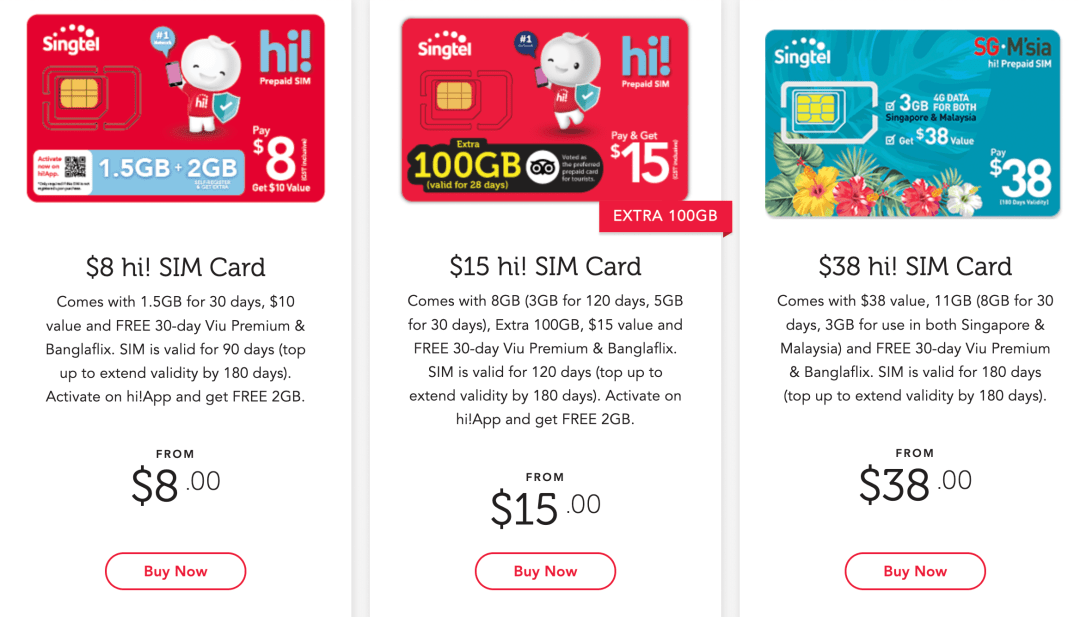Click the Singtel logo on teal $38 card
Image resolution: width=1080 pixels, height=617 pixels.
[802, 52]
